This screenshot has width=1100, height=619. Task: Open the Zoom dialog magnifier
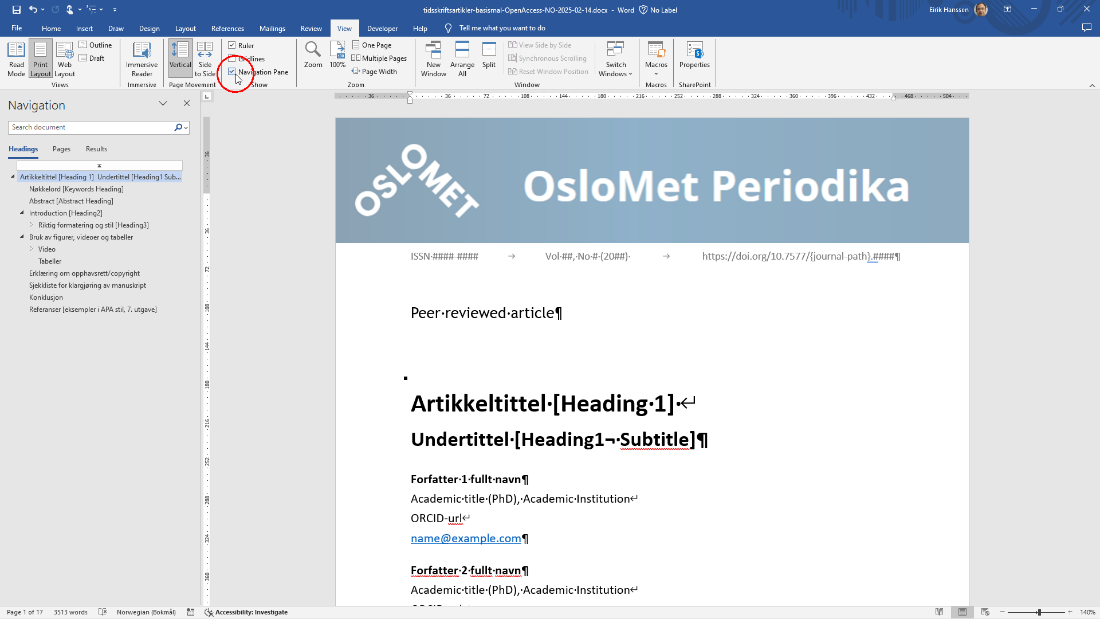tap(313, 54)
